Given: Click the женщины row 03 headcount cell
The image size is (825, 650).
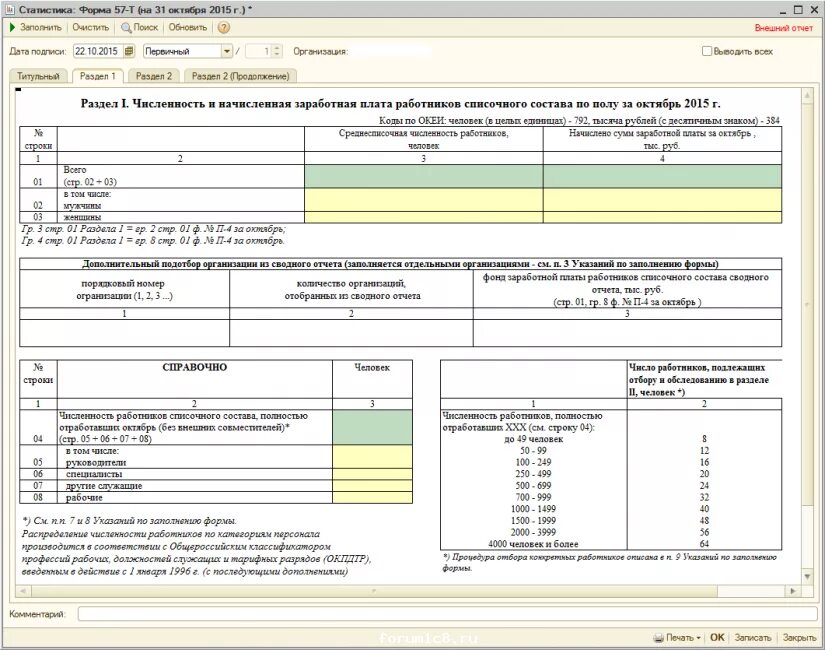Looking at the screenshot, I should pos(424,217).
